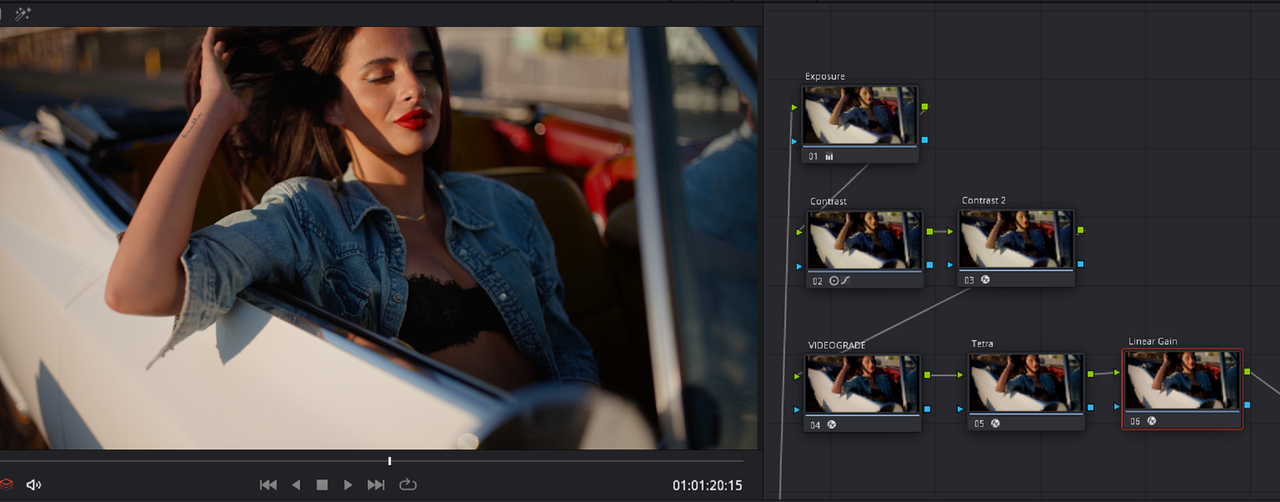Click the magic wand icon above the viewer
The height and width of the screenshot is (502, 1280).
tap(23, 13)
